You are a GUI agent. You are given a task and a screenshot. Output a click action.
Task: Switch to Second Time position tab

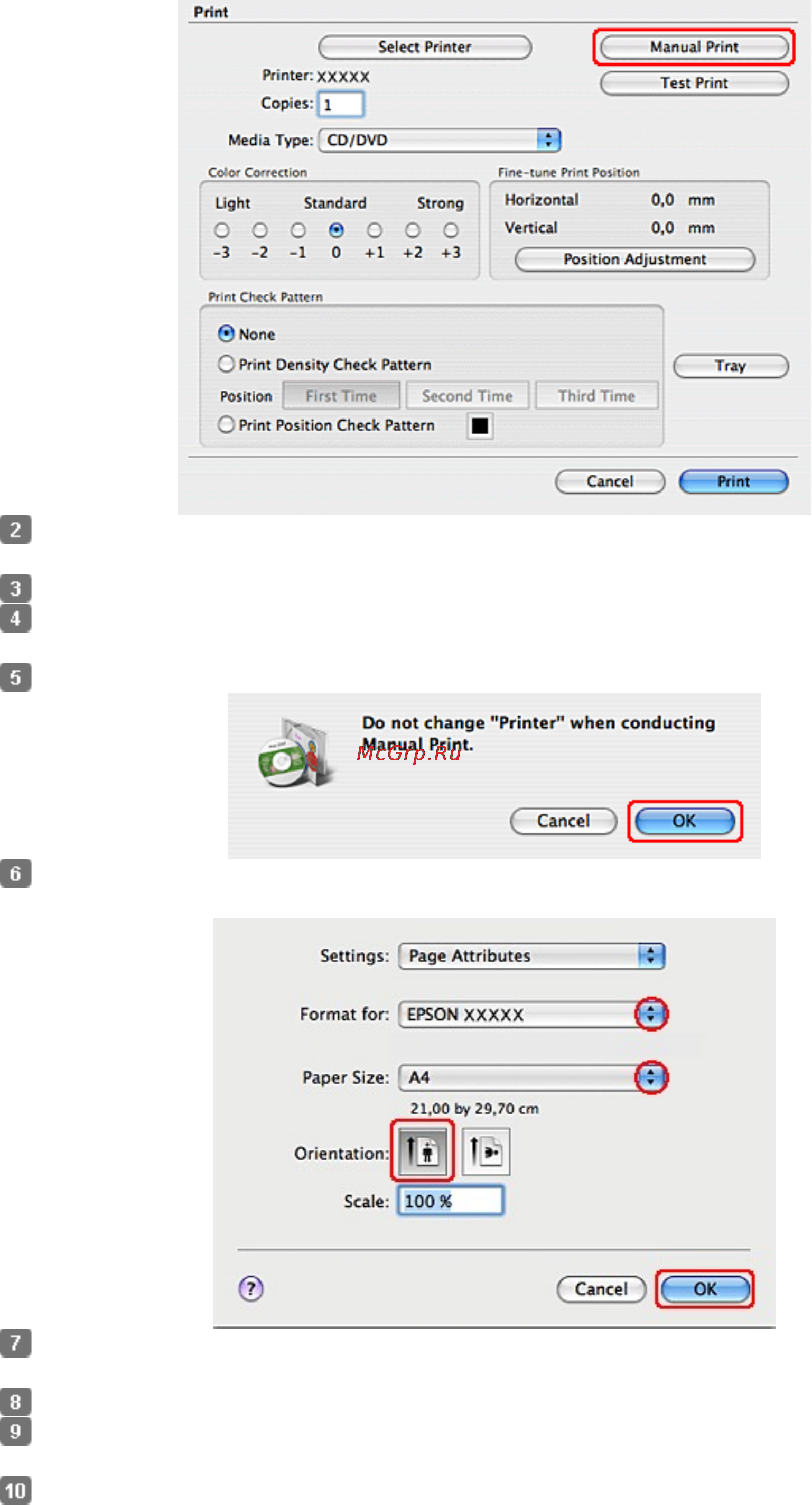[468, 395]
